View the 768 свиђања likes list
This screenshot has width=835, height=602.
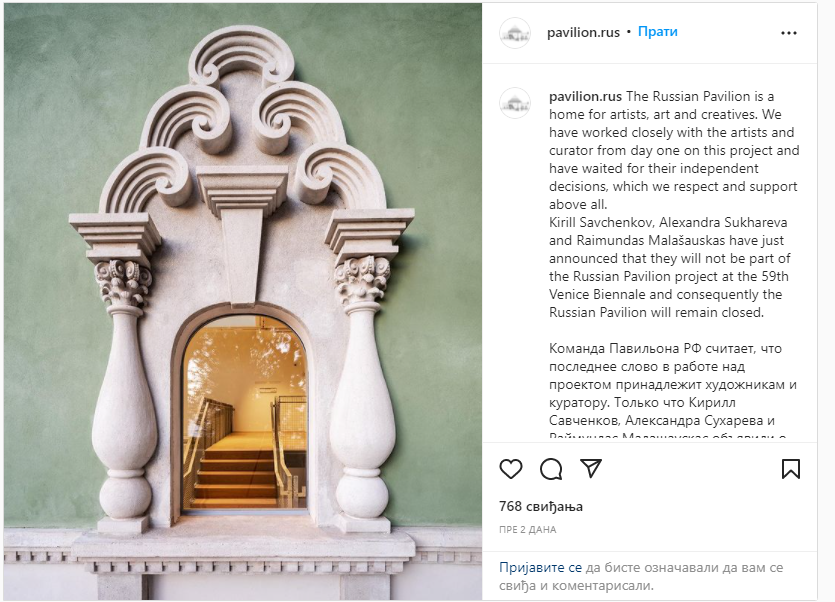click(541, 506)
